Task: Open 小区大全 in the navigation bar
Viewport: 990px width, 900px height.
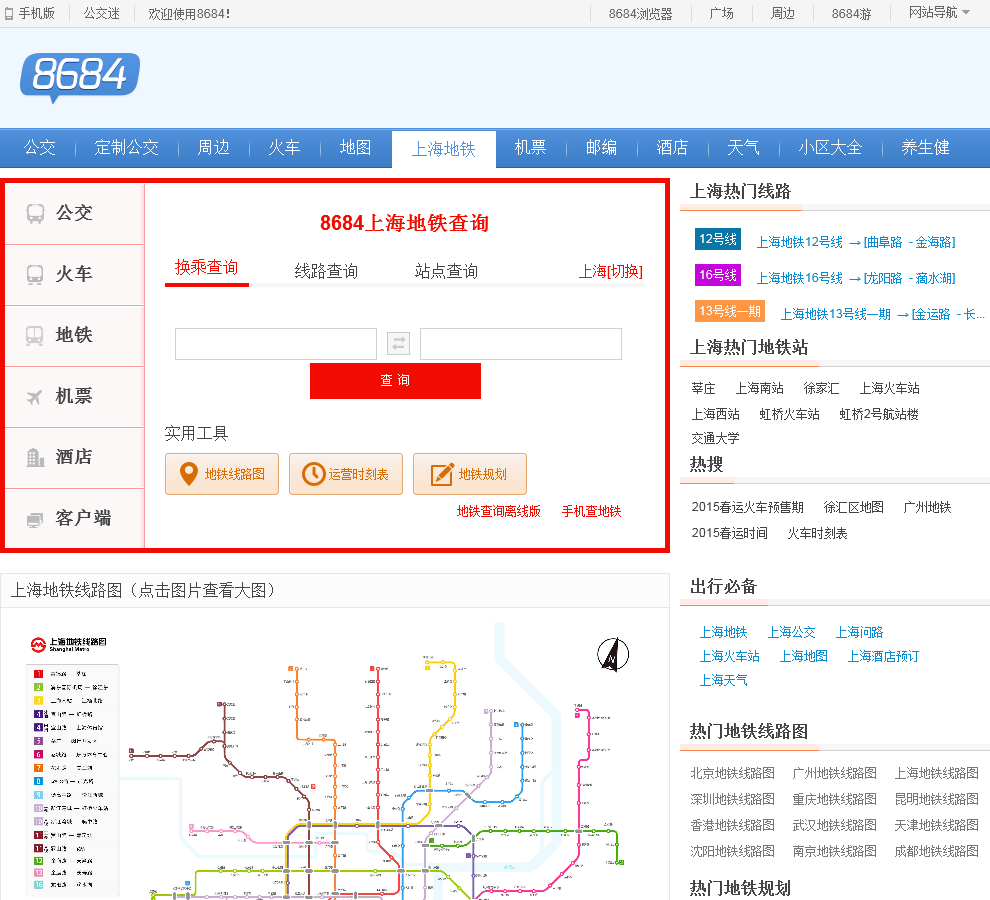Action: [x=830, y=148]
